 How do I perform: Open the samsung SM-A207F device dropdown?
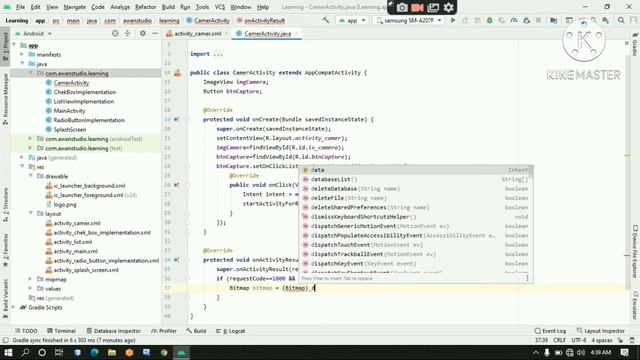point(409,20)
